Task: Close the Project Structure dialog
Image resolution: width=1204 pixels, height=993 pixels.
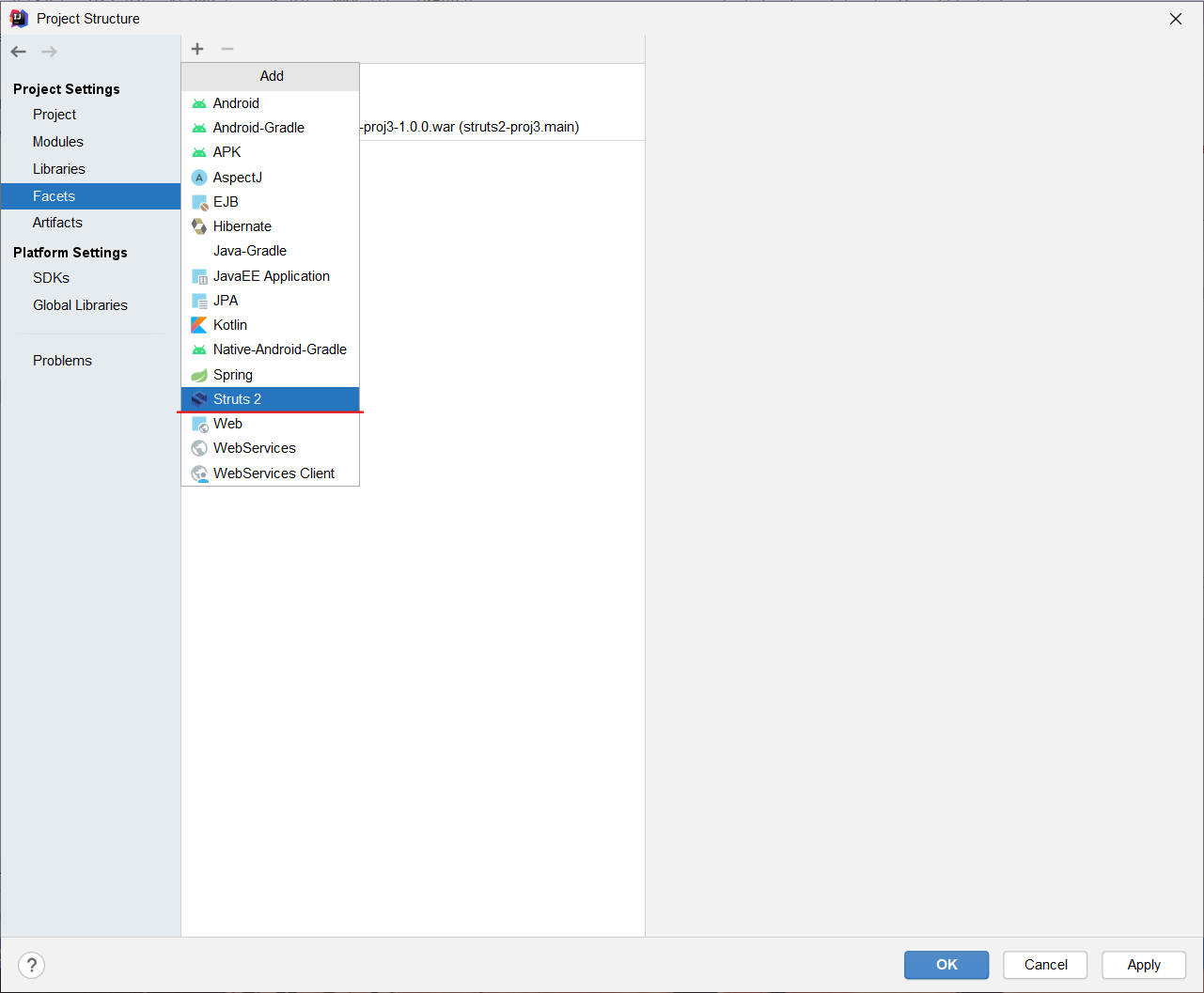Action: [x=1176, y=19]
